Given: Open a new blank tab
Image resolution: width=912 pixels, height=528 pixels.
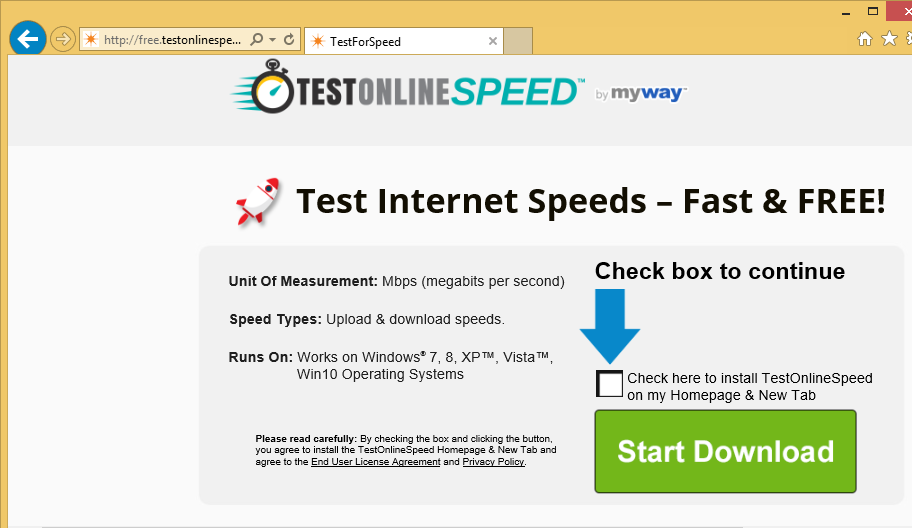Looking at the screenshot, I should (x=517, y=41).
